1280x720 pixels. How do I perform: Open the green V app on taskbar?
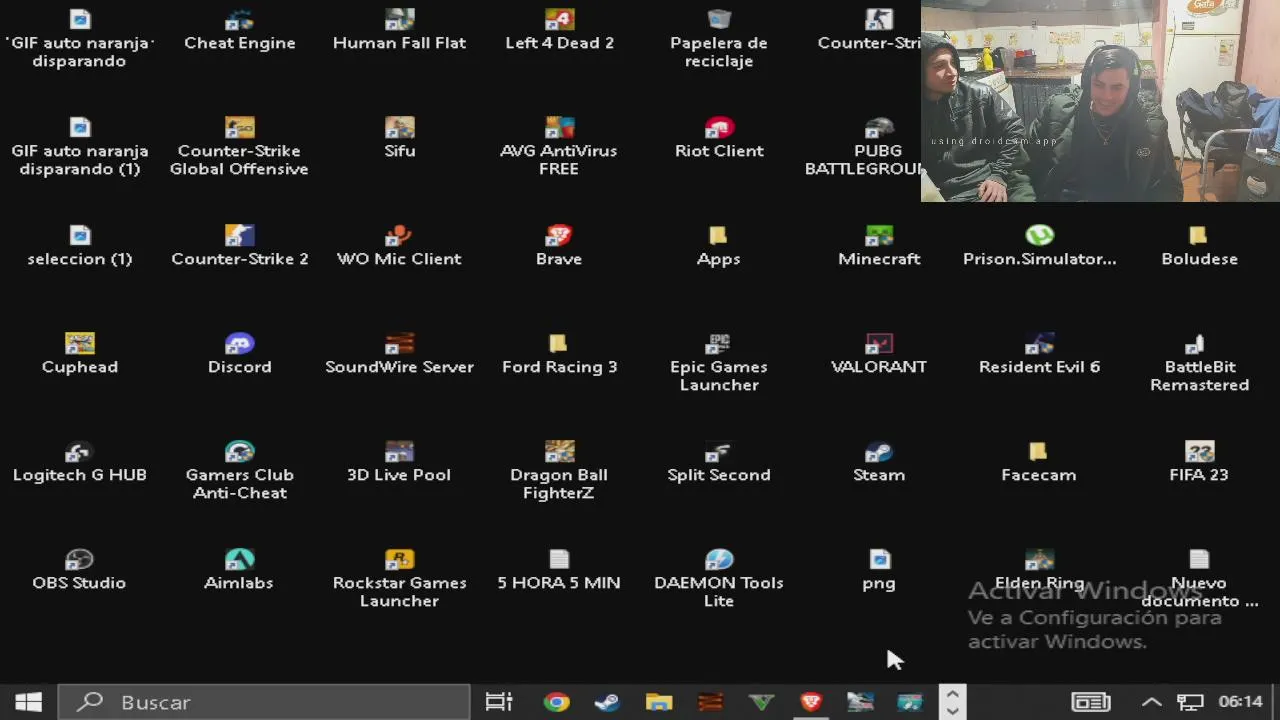(761, 702)
